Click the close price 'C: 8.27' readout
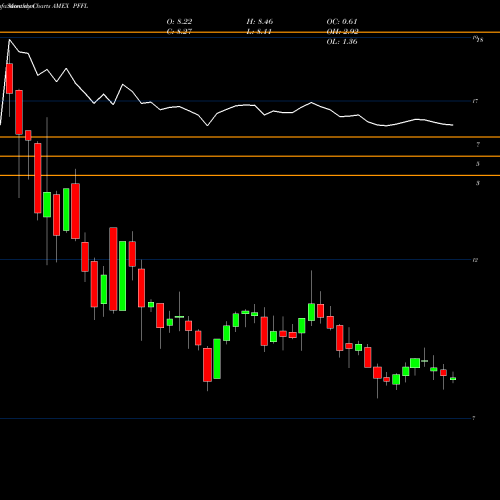Image resolution: width=500 pixels, height=500 pixels. tap(179, 32)
